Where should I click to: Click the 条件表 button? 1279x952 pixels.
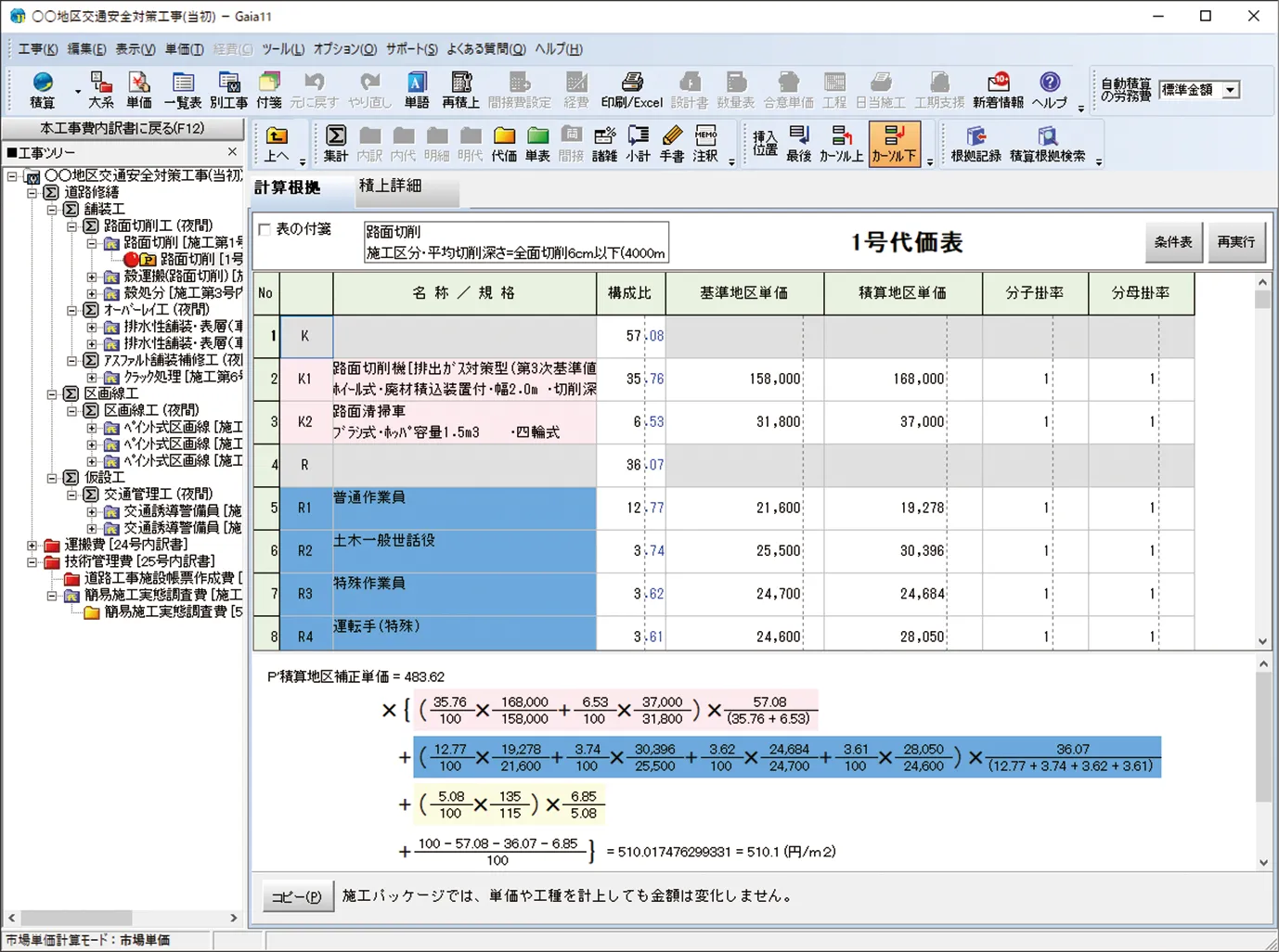(1173, 242)
